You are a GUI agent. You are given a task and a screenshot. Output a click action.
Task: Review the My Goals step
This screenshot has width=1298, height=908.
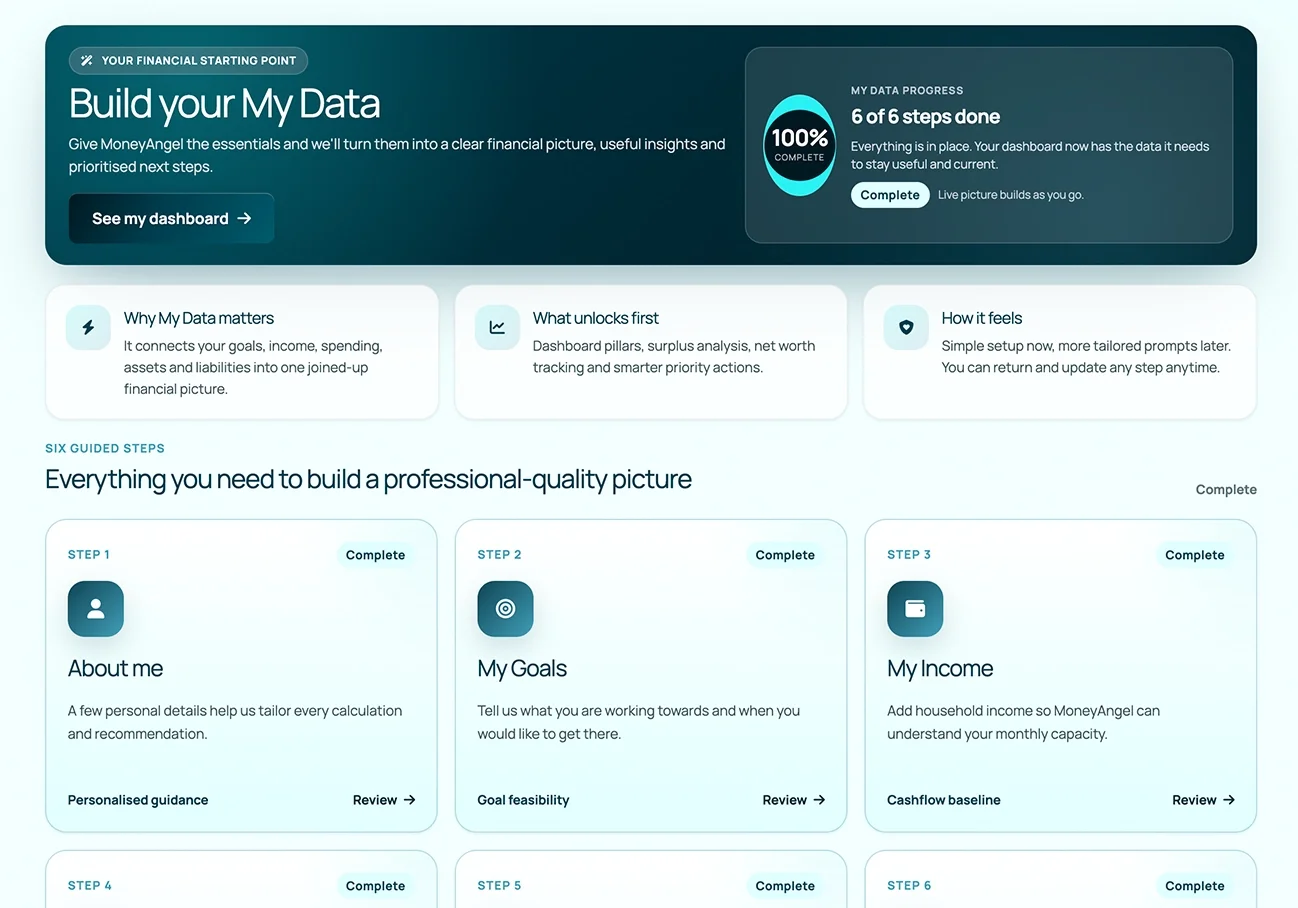point(794,800)
